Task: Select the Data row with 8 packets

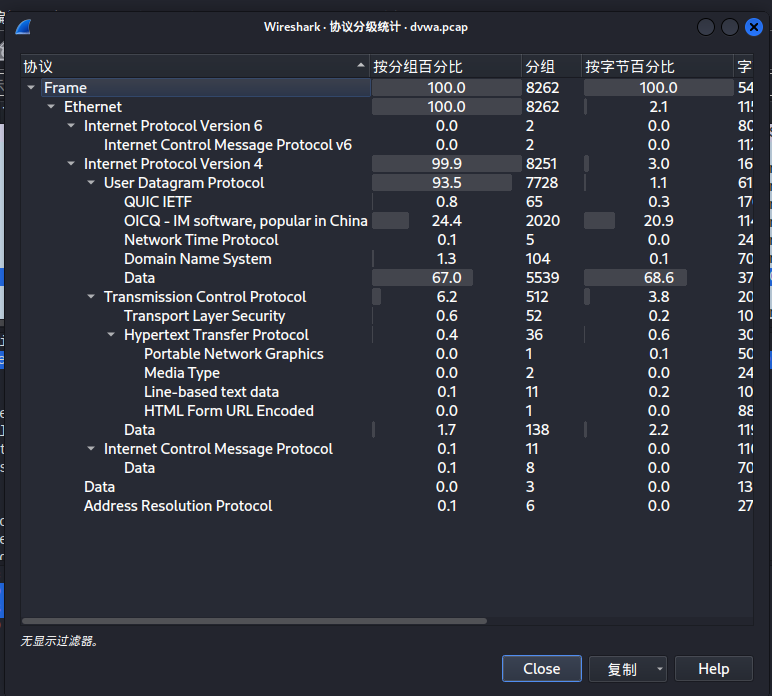Action: (x=387, y=468)
